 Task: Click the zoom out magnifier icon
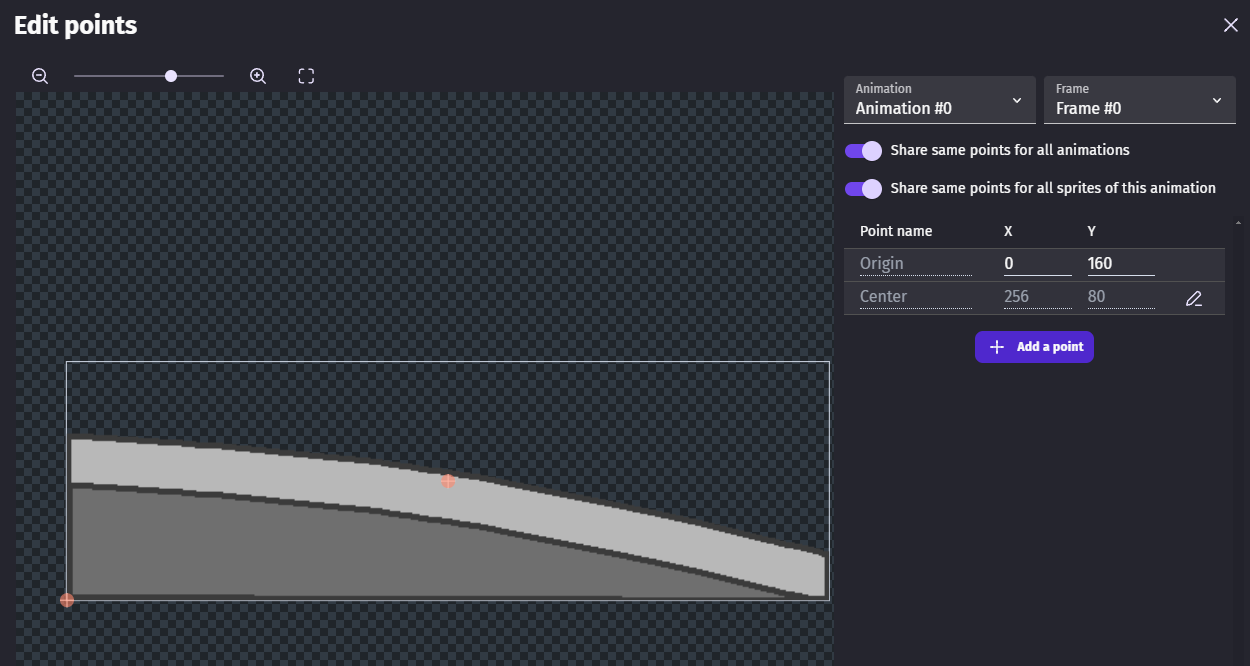tap(40, 76)
